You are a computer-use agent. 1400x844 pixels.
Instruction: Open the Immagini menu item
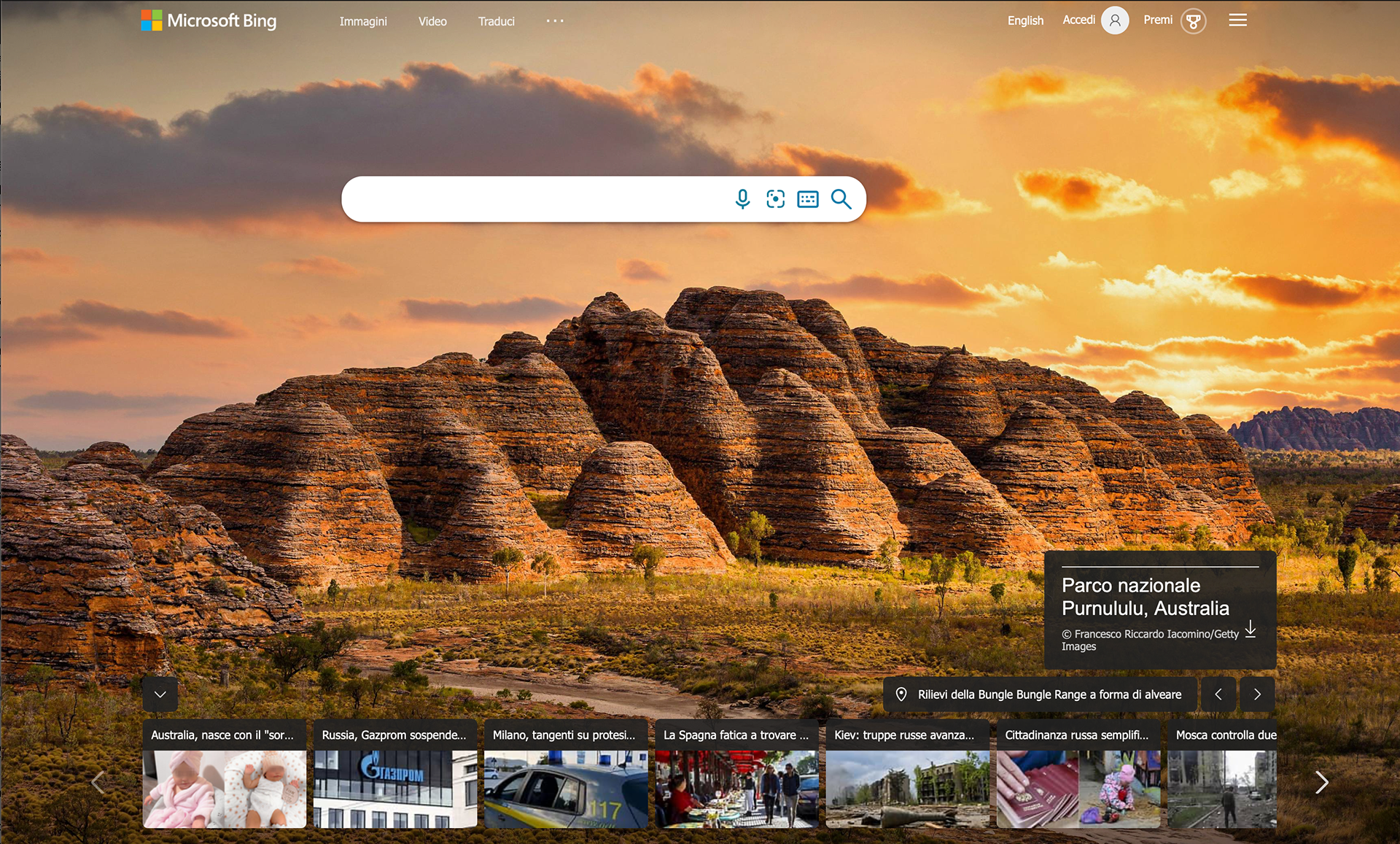click(363, 21)
